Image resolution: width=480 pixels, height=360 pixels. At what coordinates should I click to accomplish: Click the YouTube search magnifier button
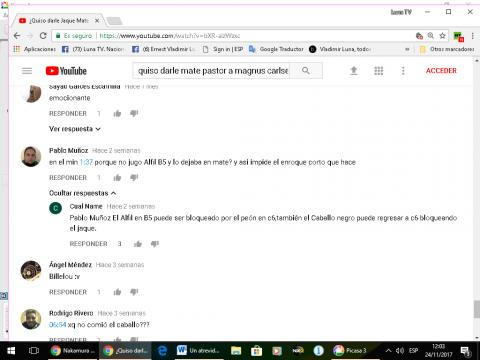pyautogui.click(x=306, y=71)
